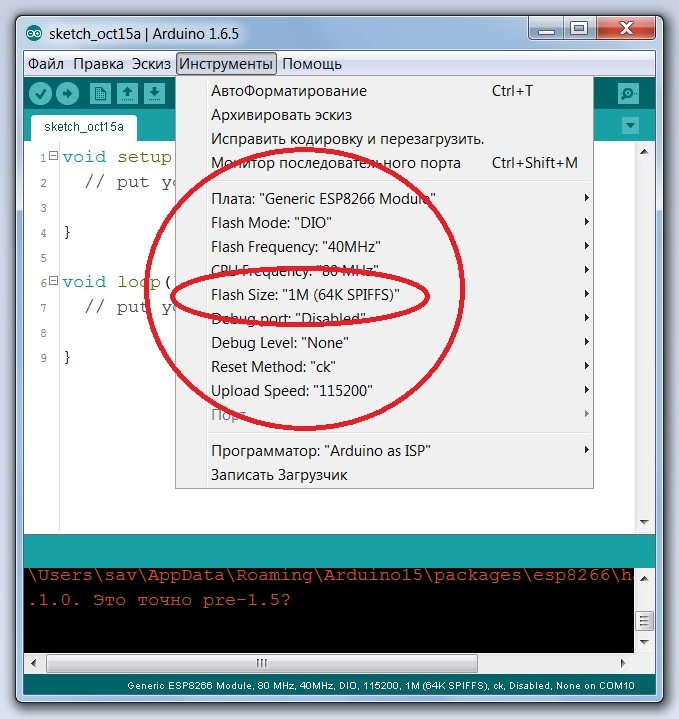Click horizontal scrollbar right arrow

coord(623,663)
